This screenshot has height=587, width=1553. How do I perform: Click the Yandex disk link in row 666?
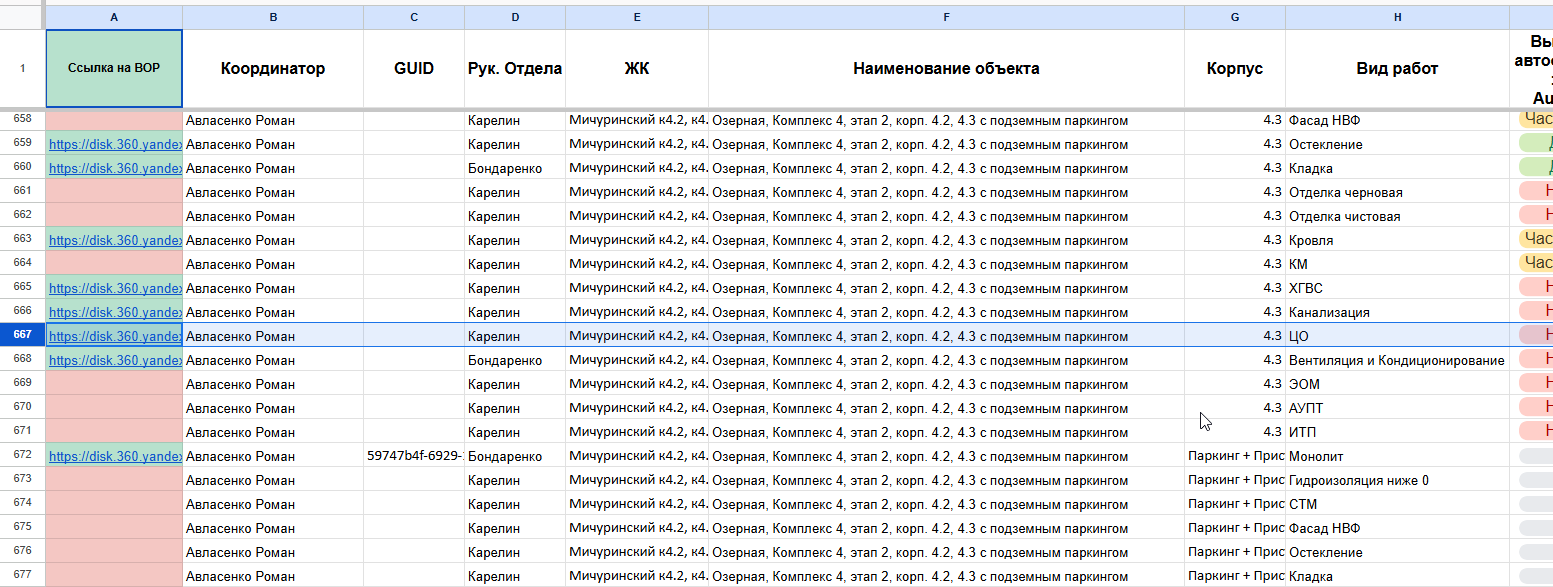point(115,312)
